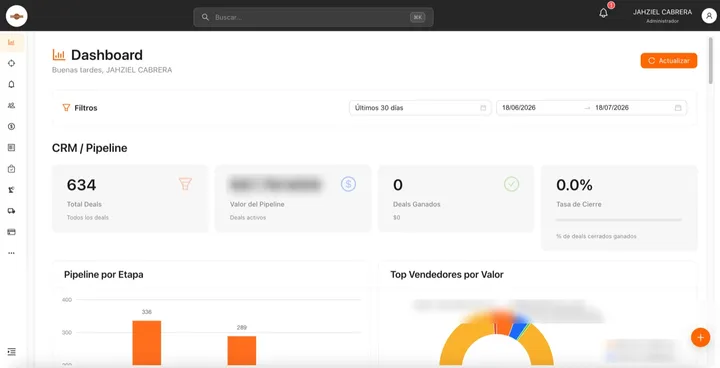Viewport: 720px width, 368px height.
Task: Click the Tasa de Cierre progress bar
Action: 619,220
